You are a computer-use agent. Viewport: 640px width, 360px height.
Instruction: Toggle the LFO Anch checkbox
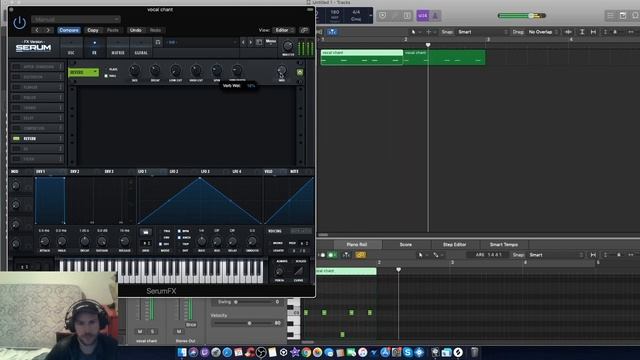179,237
